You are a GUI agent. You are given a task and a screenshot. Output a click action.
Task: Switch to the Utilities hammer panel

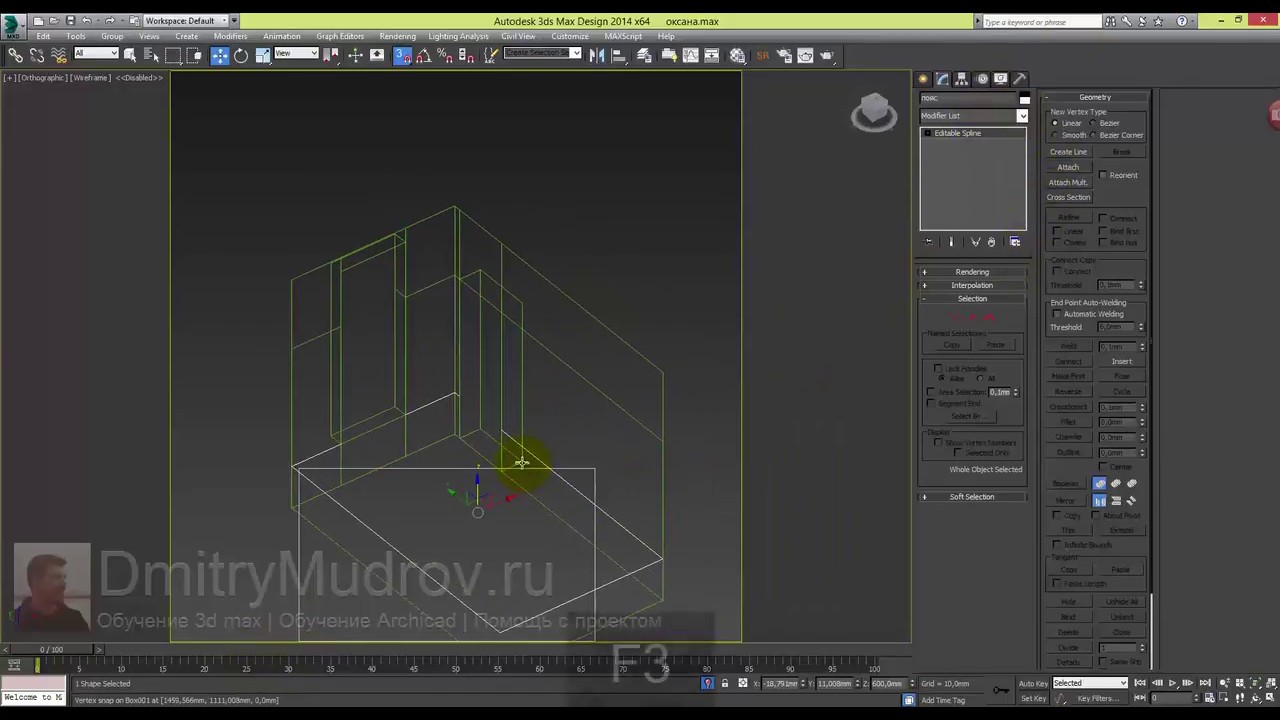click(x=1019, y=79)
